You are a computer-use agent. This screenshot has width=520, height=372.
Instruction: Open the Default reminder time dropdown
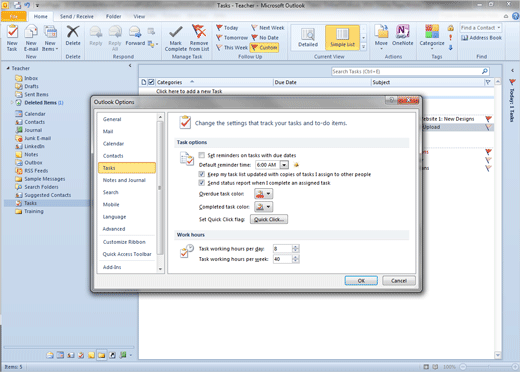point(284,165)
